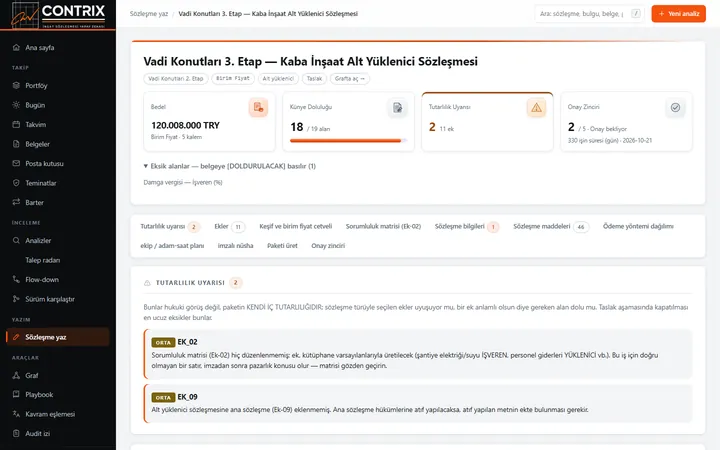Open Sorumluluk matrisi (Ek-02) tab
The height and width of the screenshot is (450, 720).
coord(383,226)
